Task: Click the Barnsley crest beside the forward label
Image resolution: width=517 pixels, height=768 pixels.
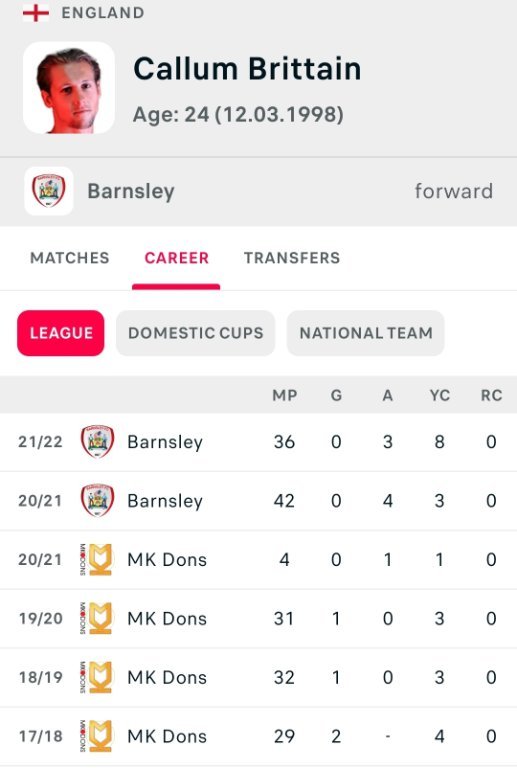Action: [48, 191]
